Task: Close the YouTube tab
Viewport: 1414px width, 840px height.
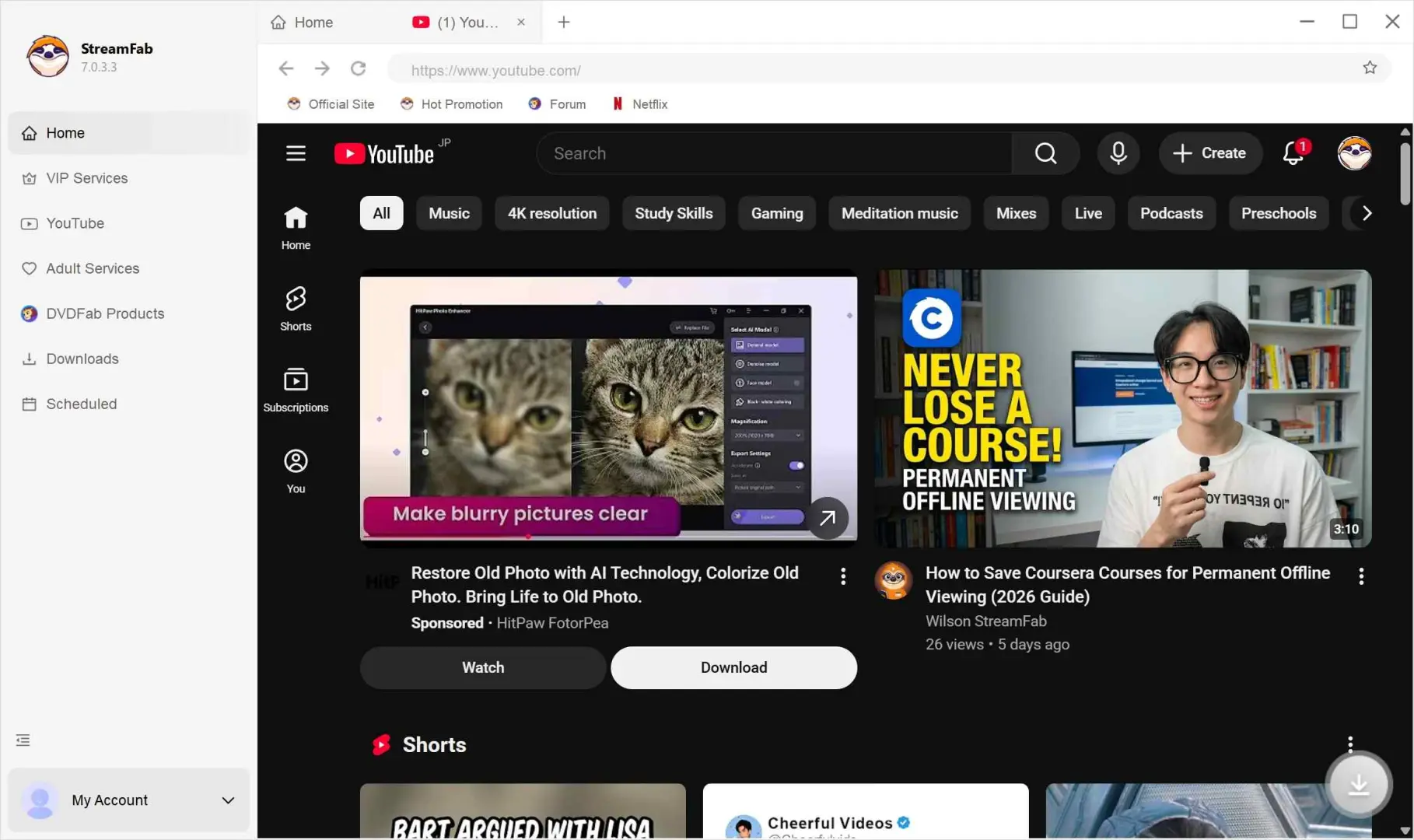Action: (x=521, y=22)
